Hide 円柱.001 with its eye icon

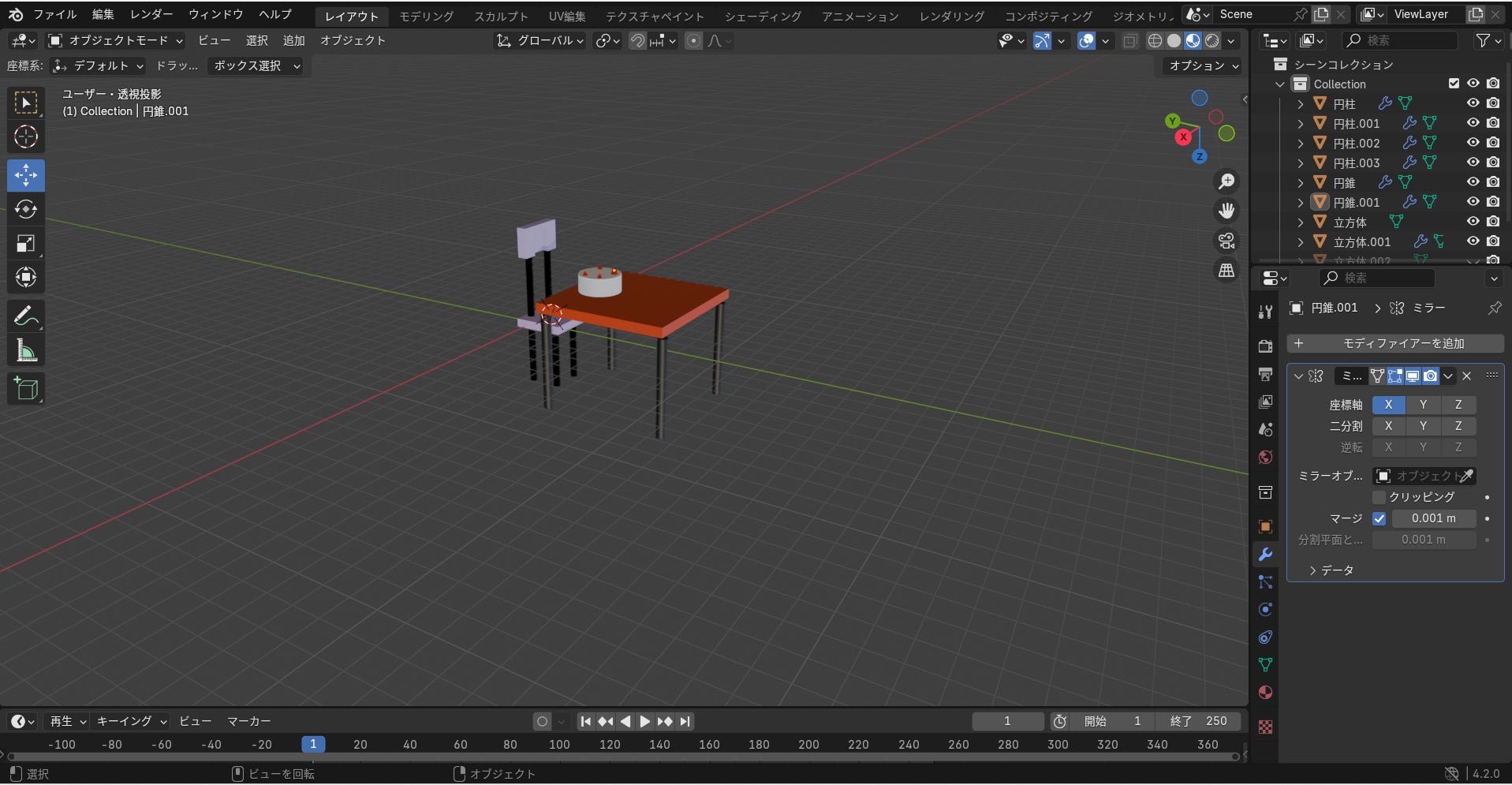(x=1473, y=123)
